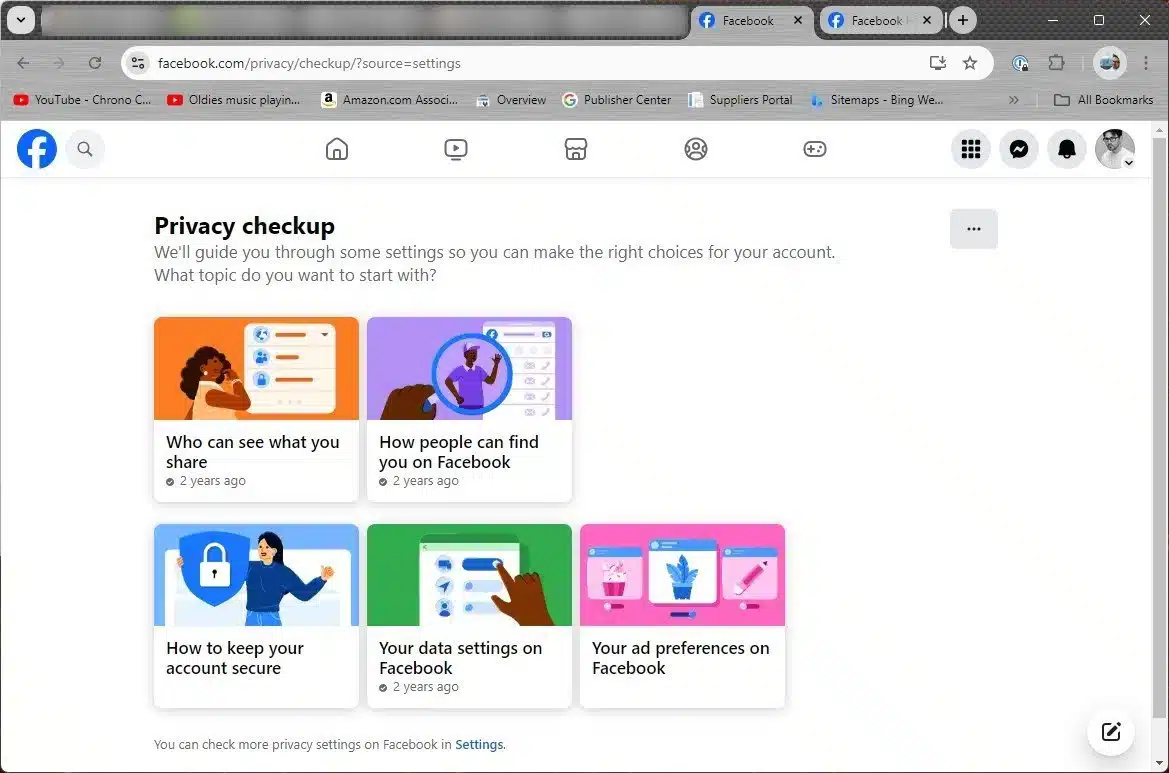This screenshot has width=1169, height=773.
Task: Expand the tab search dropdown
Action: pyautogui.click(x=21, y=20)
